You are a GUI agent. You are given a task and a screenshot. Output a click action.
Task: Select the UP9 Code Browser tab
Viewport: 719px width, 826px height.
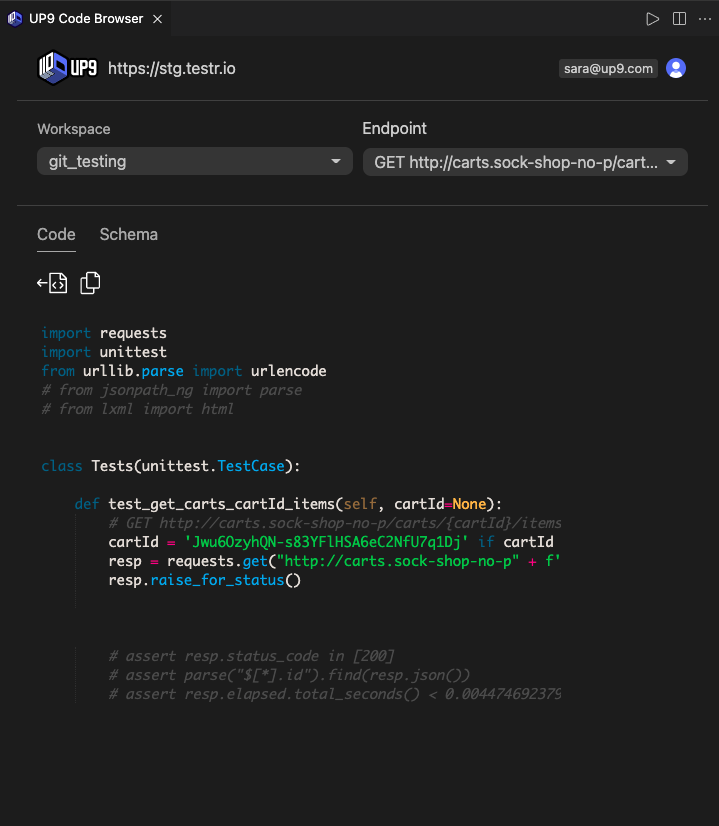point(85,18)
